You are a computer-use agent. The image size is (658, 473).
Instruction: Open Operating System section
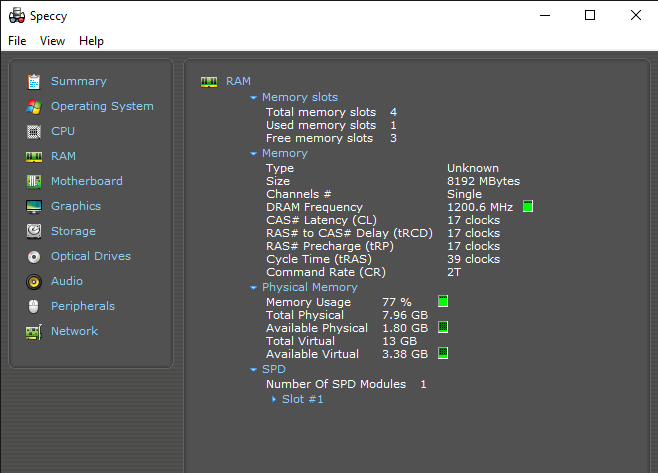(x=102, y=106)
